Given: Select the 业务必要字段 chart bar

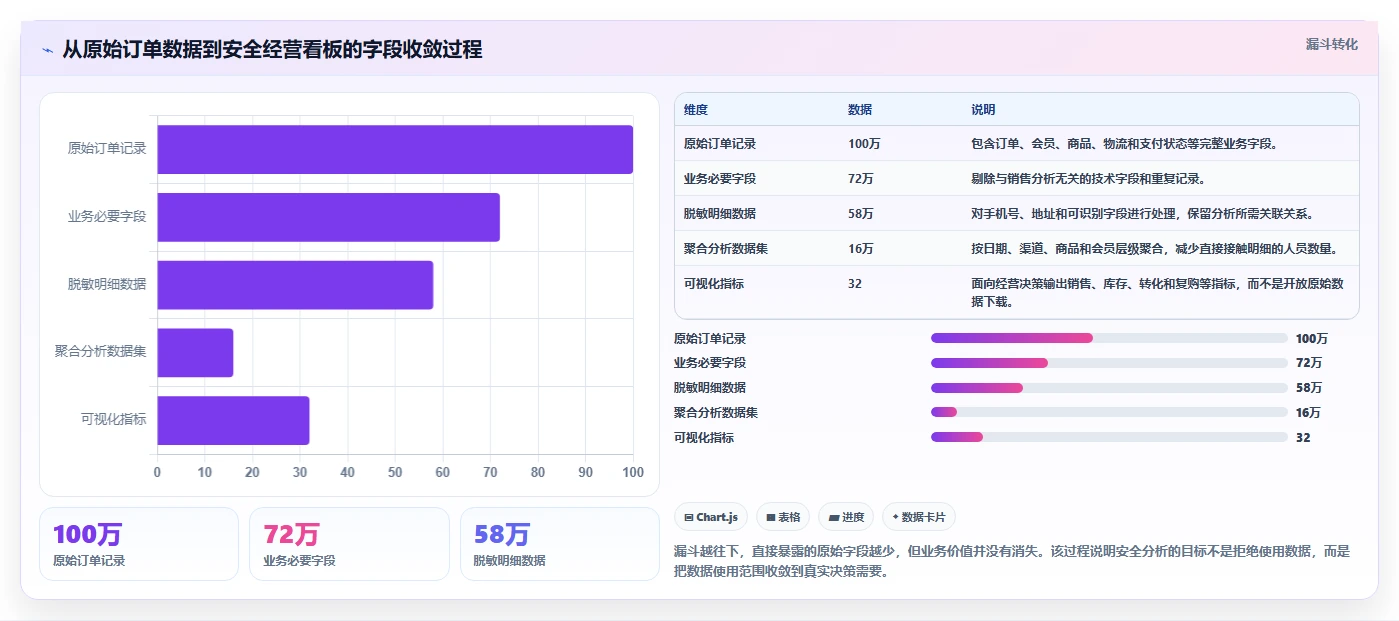Looking at the screenshot, I should click(328, 217).
